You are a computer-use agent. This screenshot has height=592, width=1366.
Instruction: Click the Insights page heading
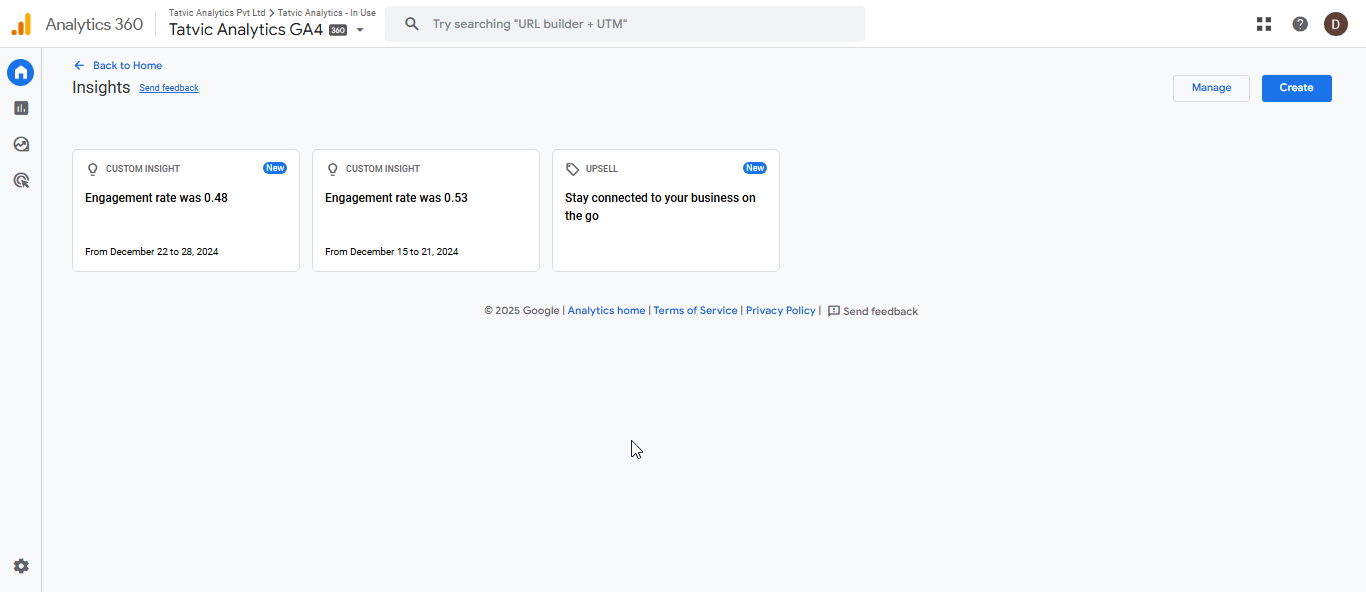pyautogui.click(x=101, y=88)
